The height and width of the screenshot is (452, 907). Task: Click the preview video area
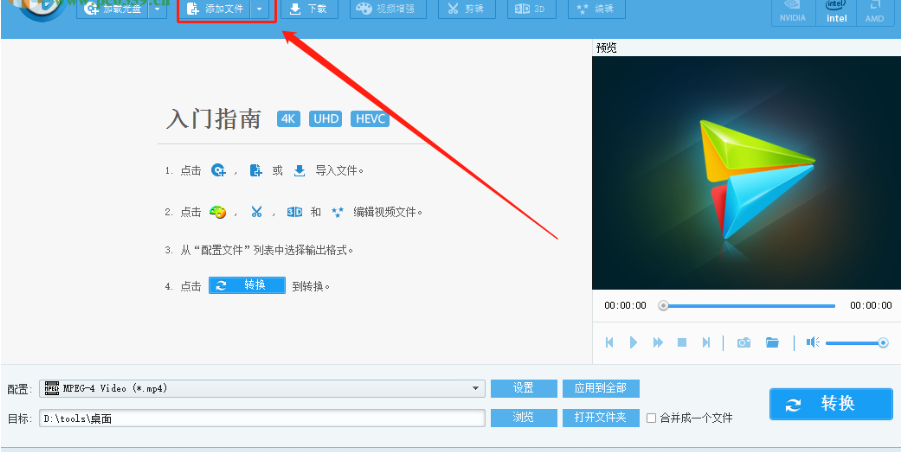point(746,172)
